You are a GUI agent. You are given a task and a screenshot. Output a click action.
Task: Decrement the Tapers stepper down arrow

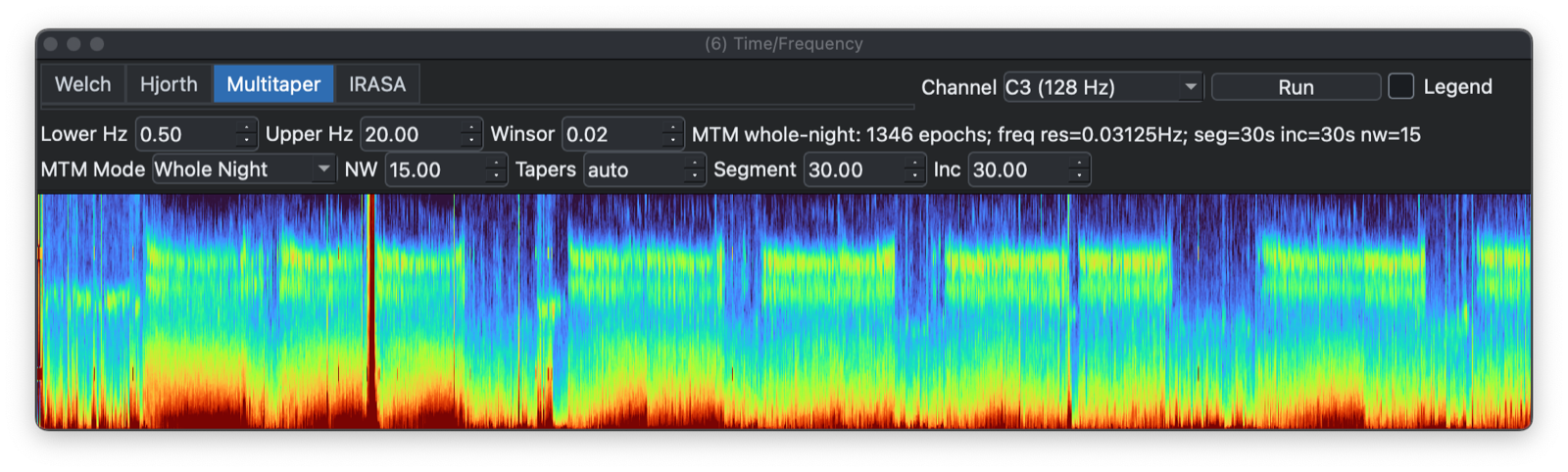point(695,176)
